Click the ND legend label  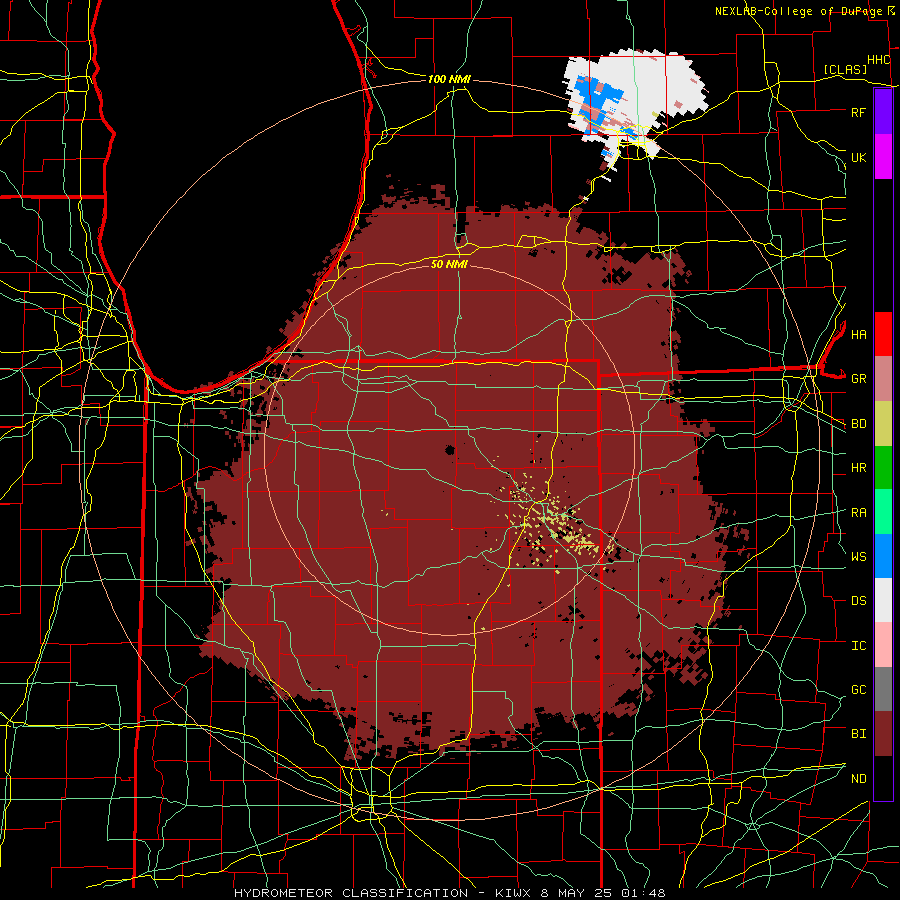pos(858,779)
